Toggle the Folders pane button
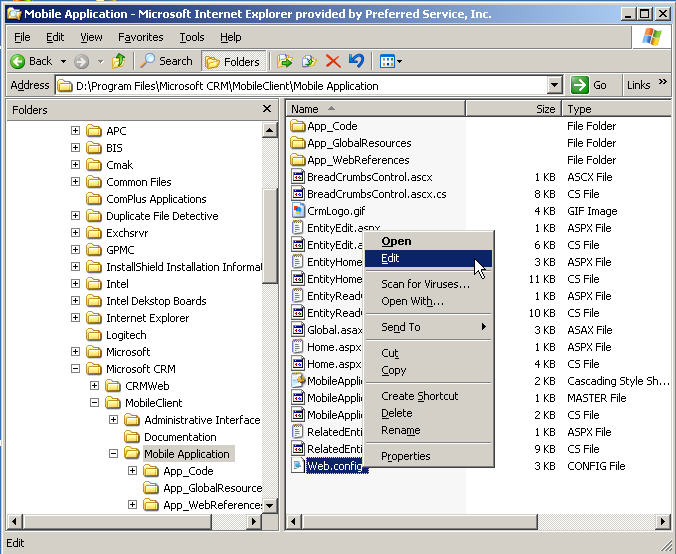The image size is (676, 554). [234, 61]
